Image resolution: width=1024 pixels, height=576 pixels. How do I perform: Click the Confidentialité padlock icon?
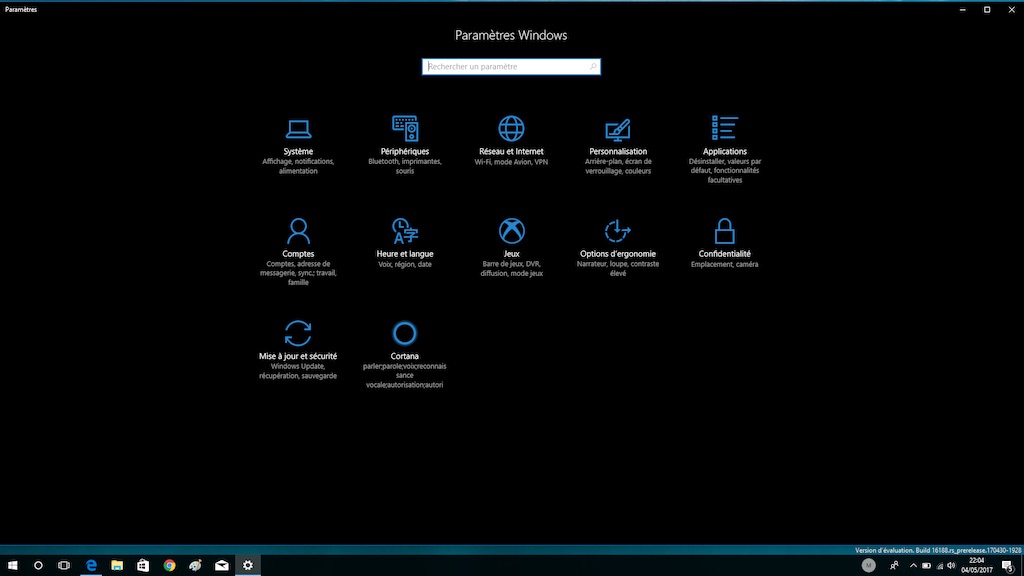pyautogui.click(x=725, y=231)
